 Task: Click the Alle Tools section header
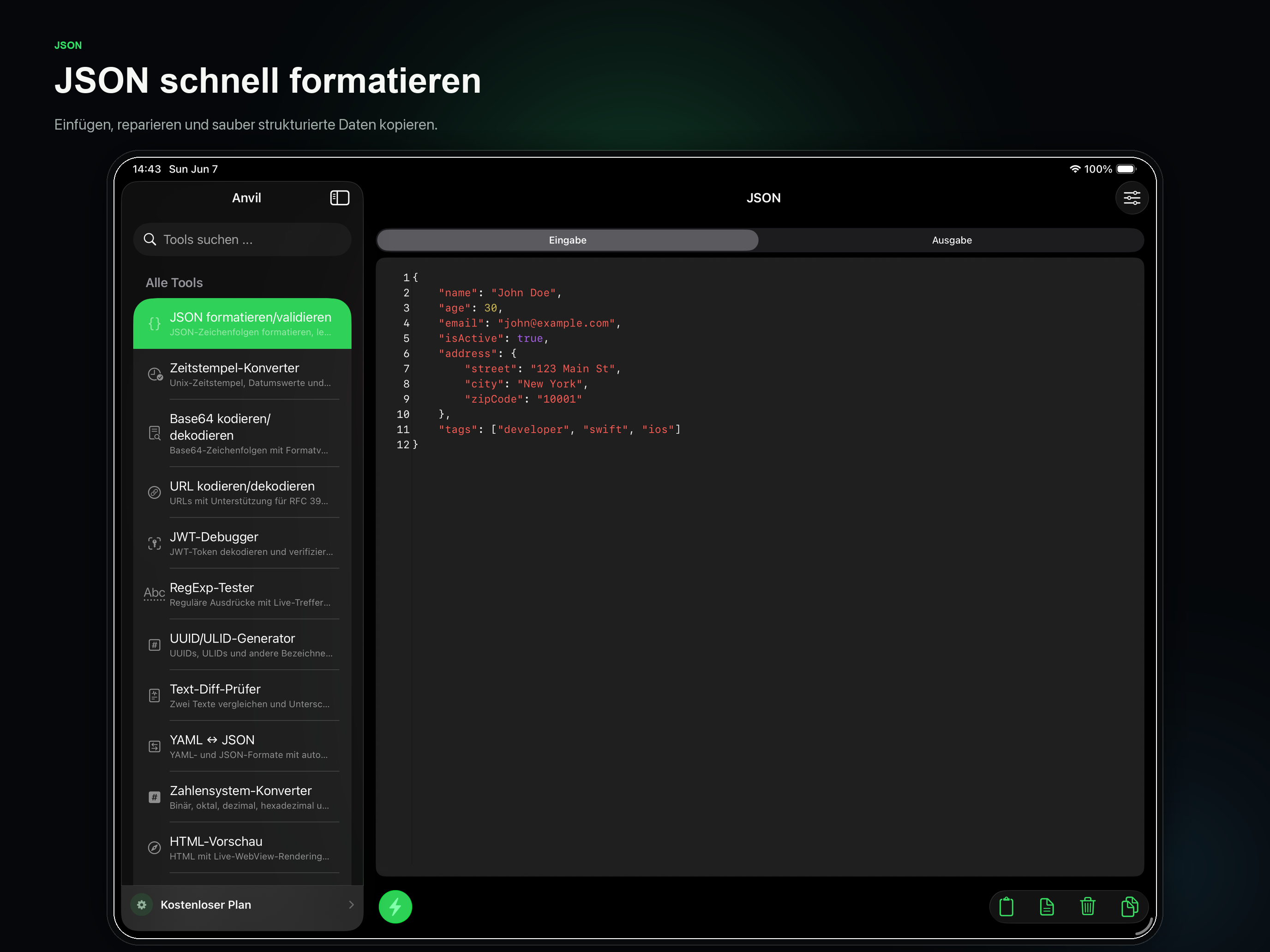coord(174,282)
